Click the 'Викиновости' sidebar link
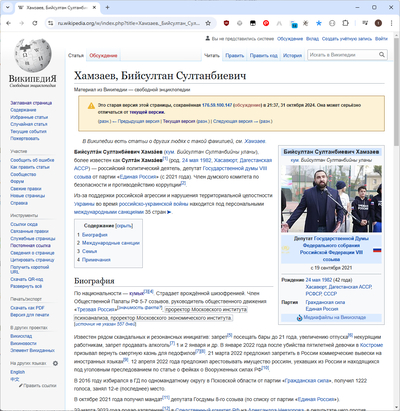 point(23,343)
